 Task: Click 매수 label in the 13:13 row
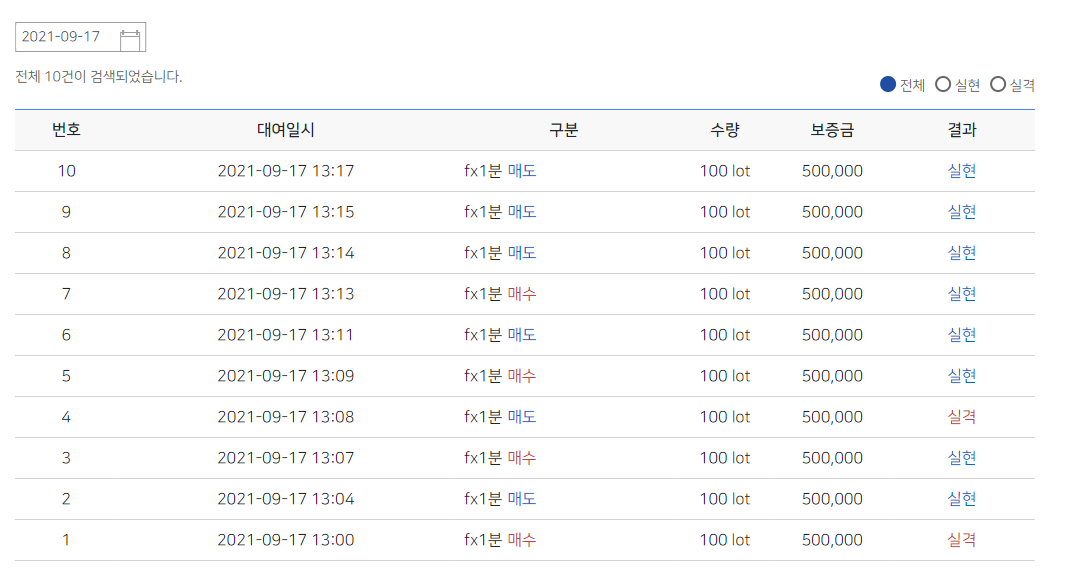[521, 294]
